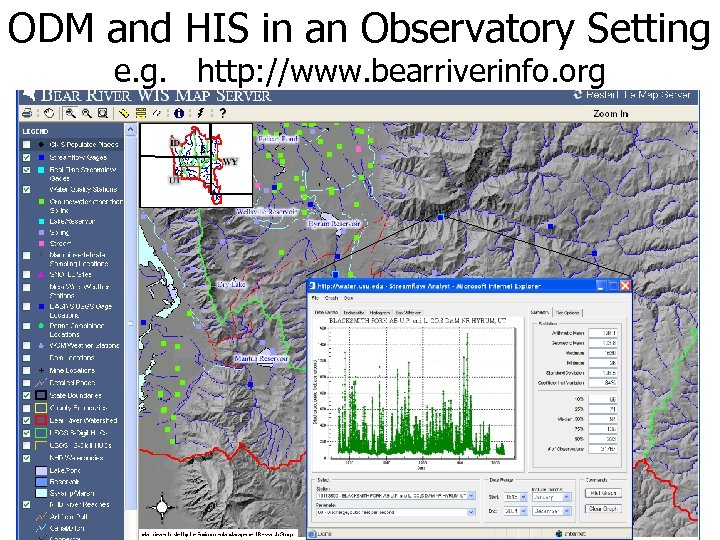Enable the SNOTEL Sites layer checkbox
720x540 pixels.
(x=27, y=274)
